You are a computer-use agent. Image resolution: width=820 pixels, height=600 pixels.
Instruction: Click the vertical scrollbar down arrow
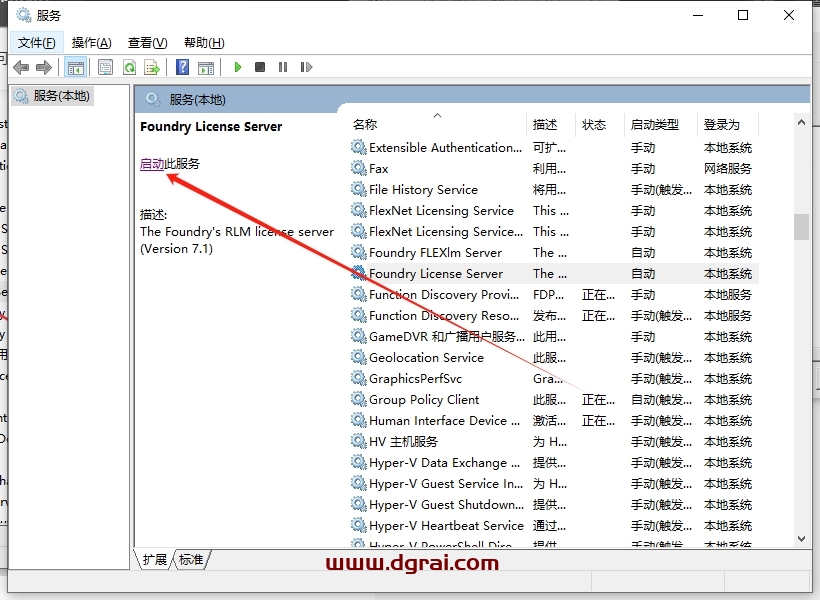801,540
